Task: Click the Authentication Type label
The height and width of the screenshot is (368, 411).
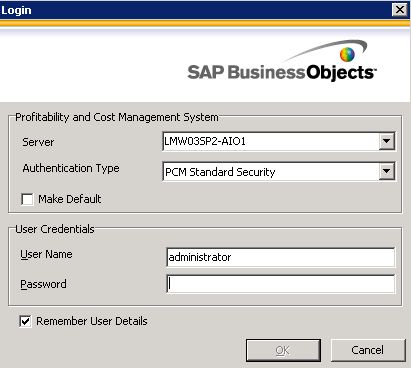Action: pos(71,168)
